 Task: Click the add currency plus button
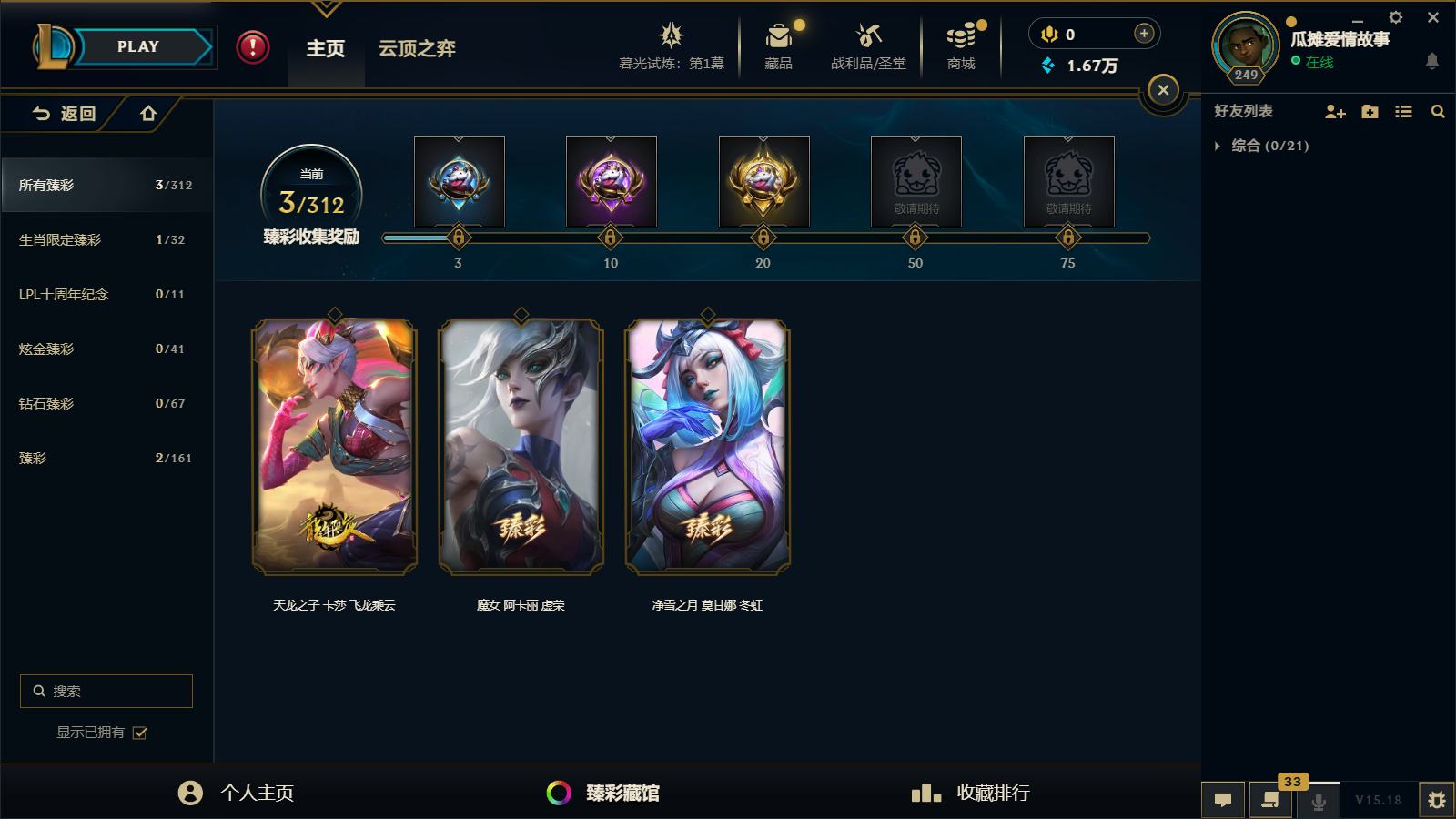(1144, 34)
